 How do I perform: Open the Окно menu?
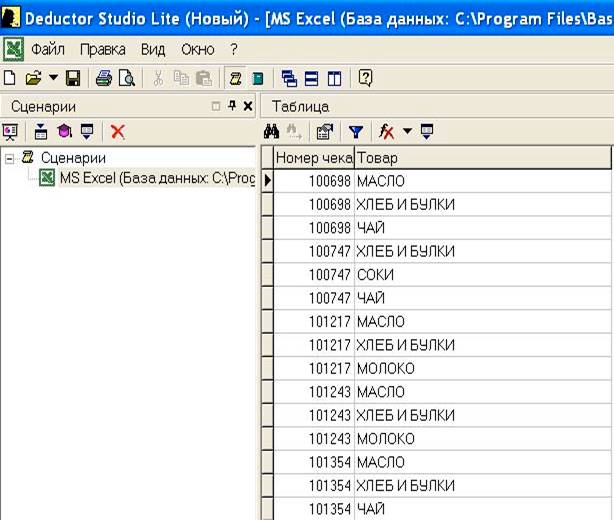coord(197,50)
